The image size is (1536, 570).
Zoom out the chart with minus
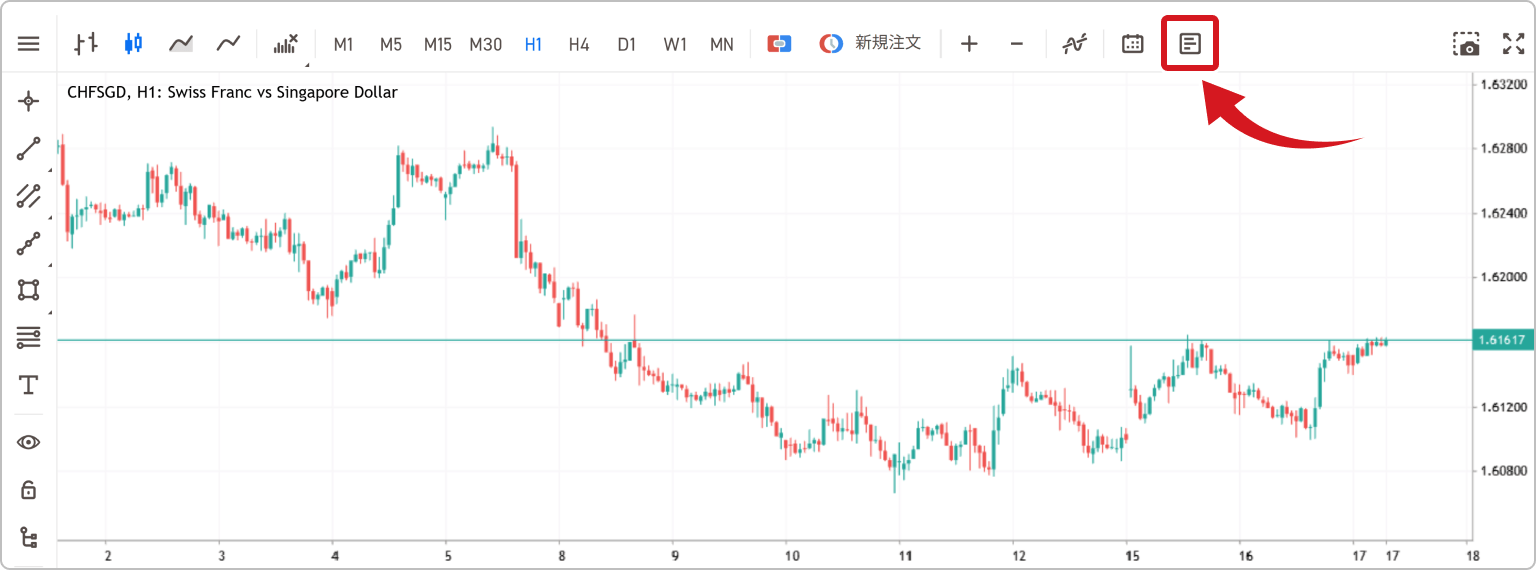pyautogui.click(x=1017, y=44)
